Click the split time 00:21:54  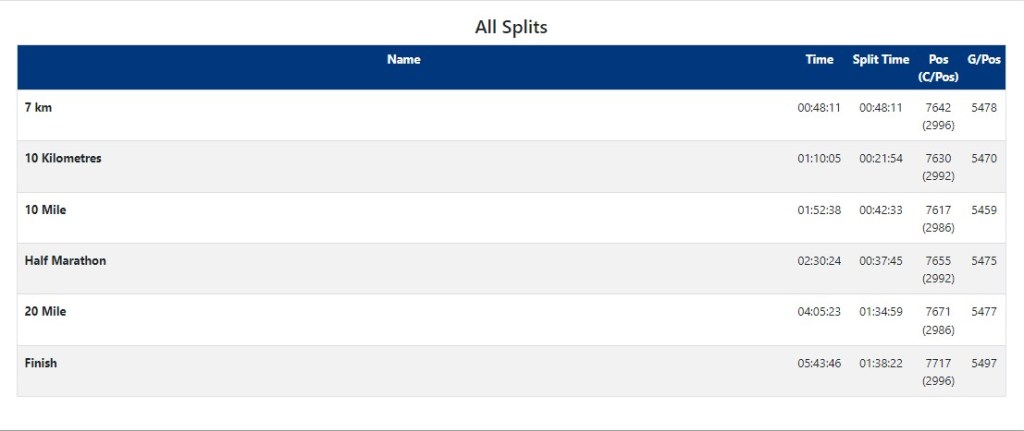pyautogui.click(x=880, y=159)
